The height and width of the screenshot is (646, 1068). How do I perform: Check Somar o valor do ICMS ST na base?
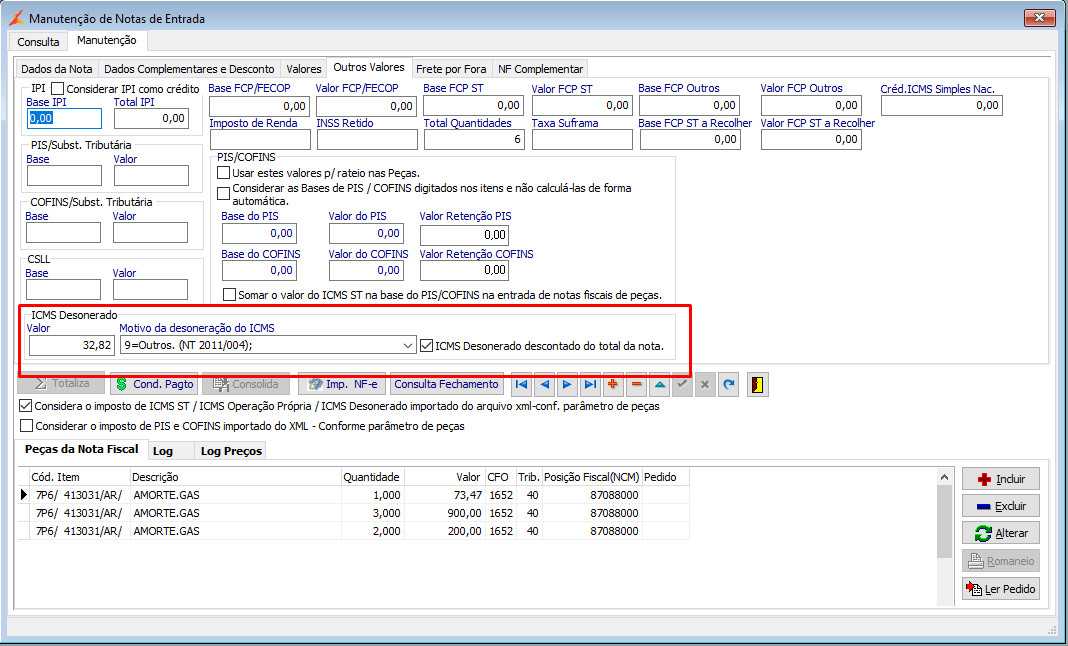[x=230, y=295]
